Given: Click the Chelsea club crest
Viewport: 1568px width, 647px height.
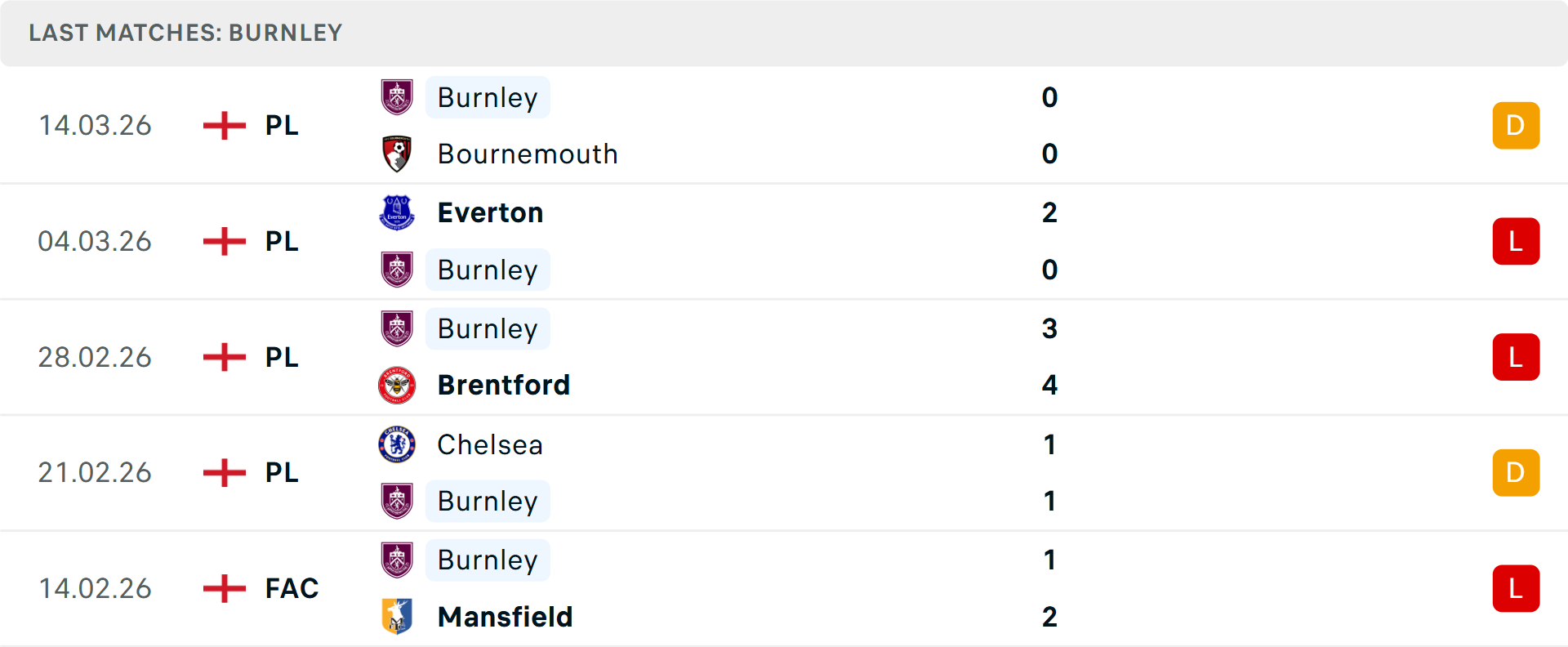Looking at the screenshot, I should 397,444.
